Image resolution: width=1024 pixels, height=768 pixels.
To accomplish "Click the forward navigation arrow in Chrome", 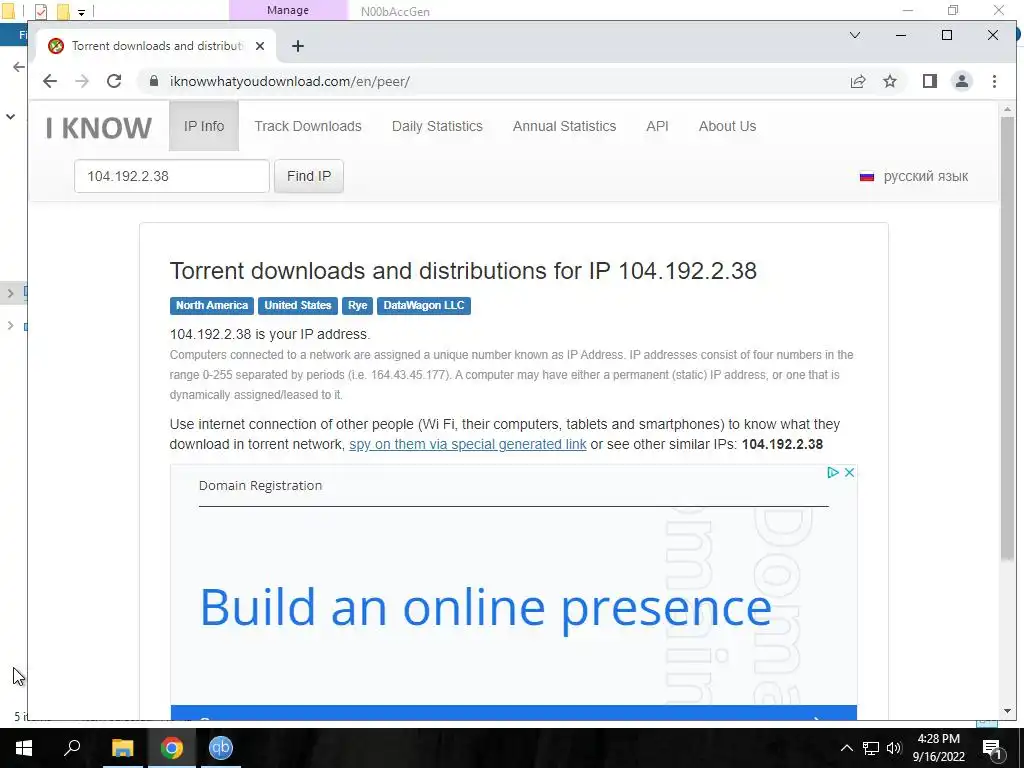I will click(82, 81).
